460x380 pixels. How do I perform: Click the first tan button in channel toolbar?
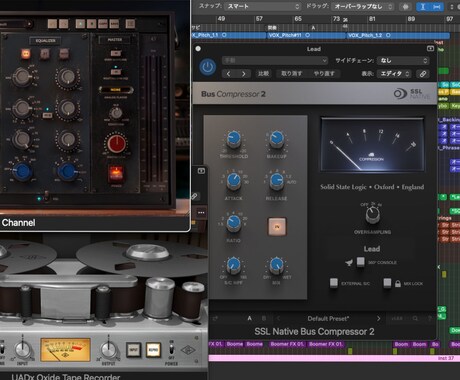52,24
